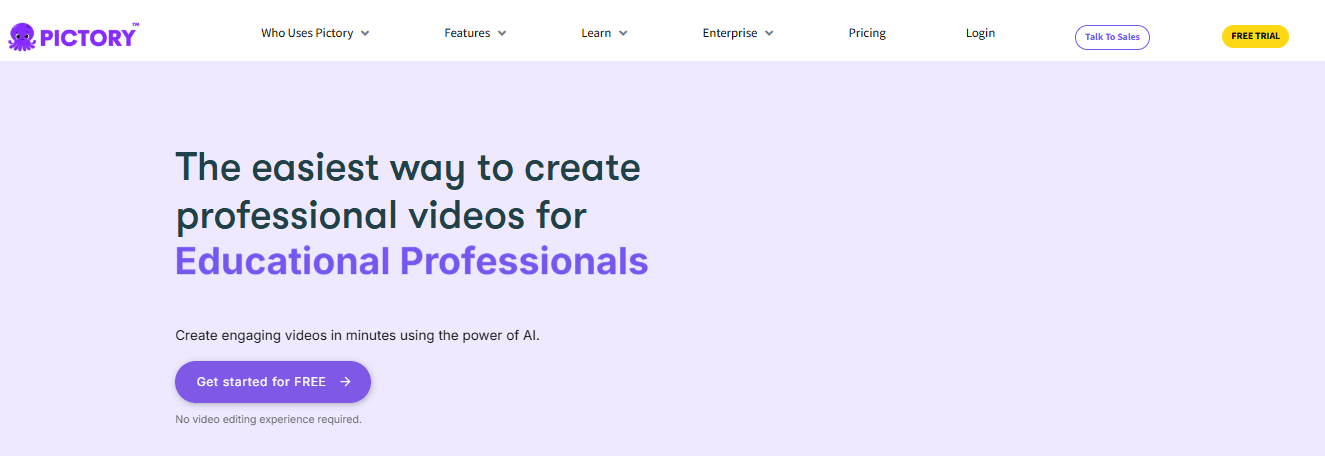Expand the chevron beside Who Uses Pictory
This screenshot has width=1325, height=456.
pyautogui.click(x=365, y=34)
